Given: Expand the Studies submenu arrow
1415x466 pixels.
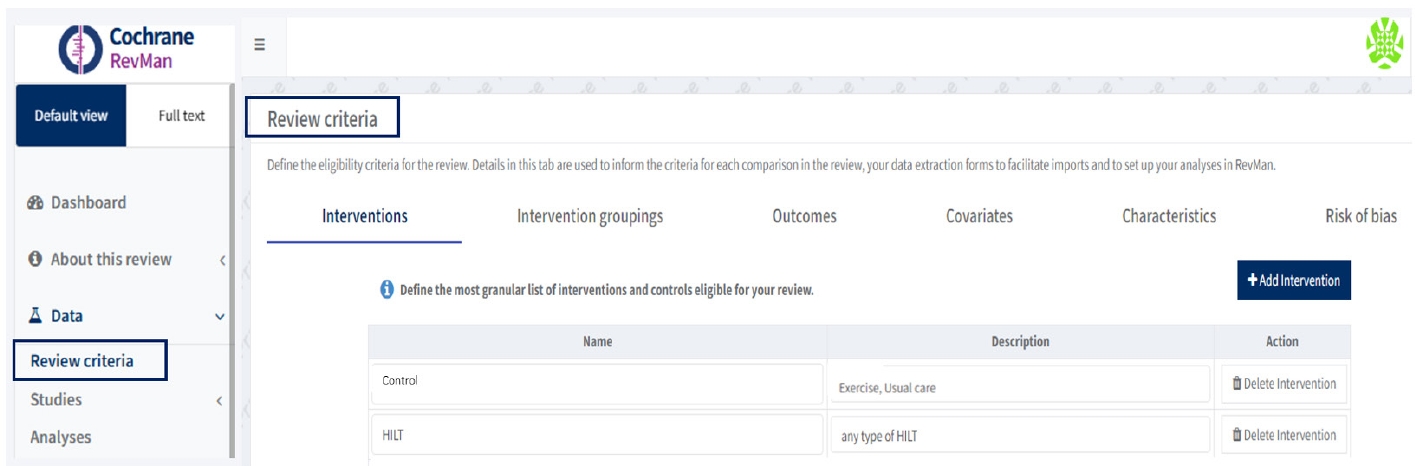Looking at the screenshot, I should (x=219, y=401).
